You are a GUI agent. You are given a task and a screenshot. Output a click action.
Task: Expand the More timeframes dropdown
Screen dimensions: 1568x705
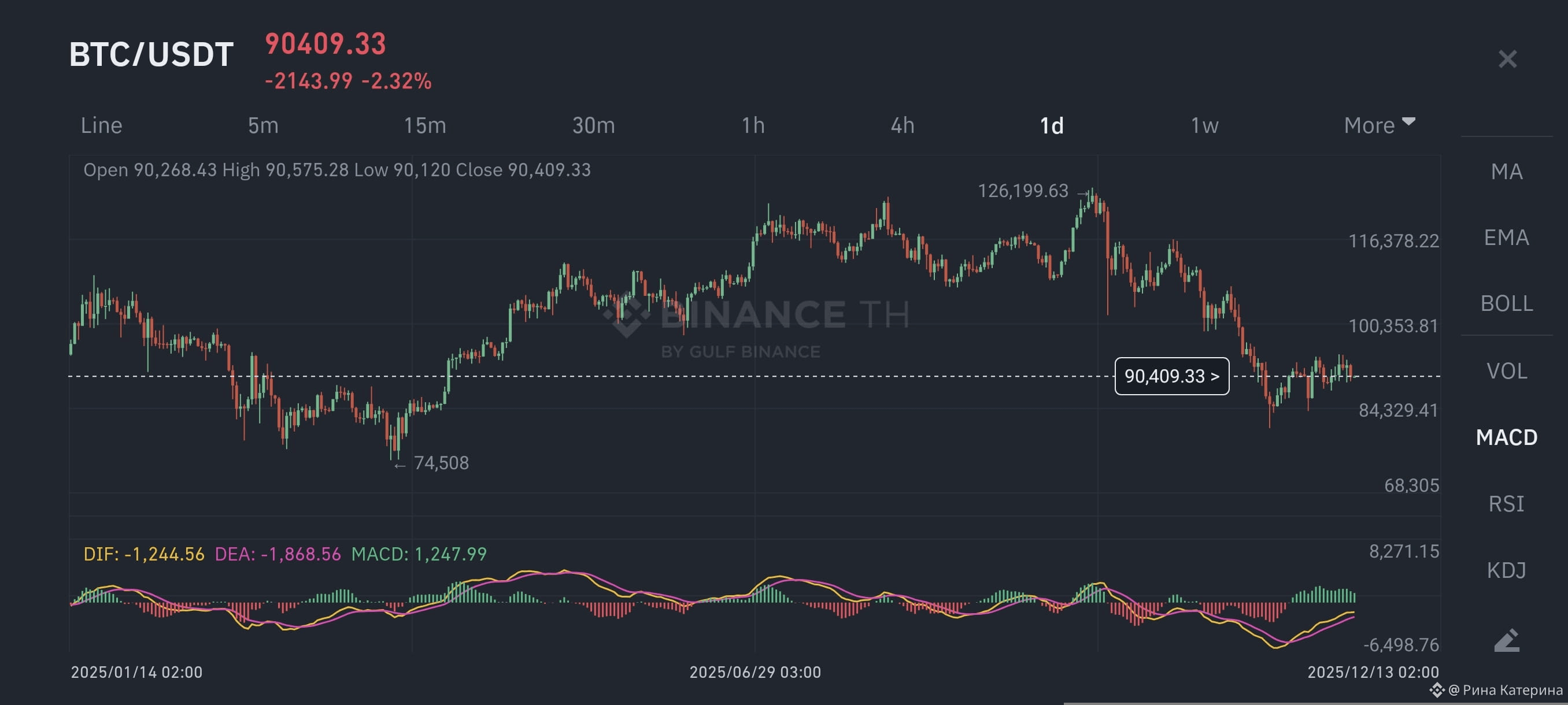[1380, 125]
